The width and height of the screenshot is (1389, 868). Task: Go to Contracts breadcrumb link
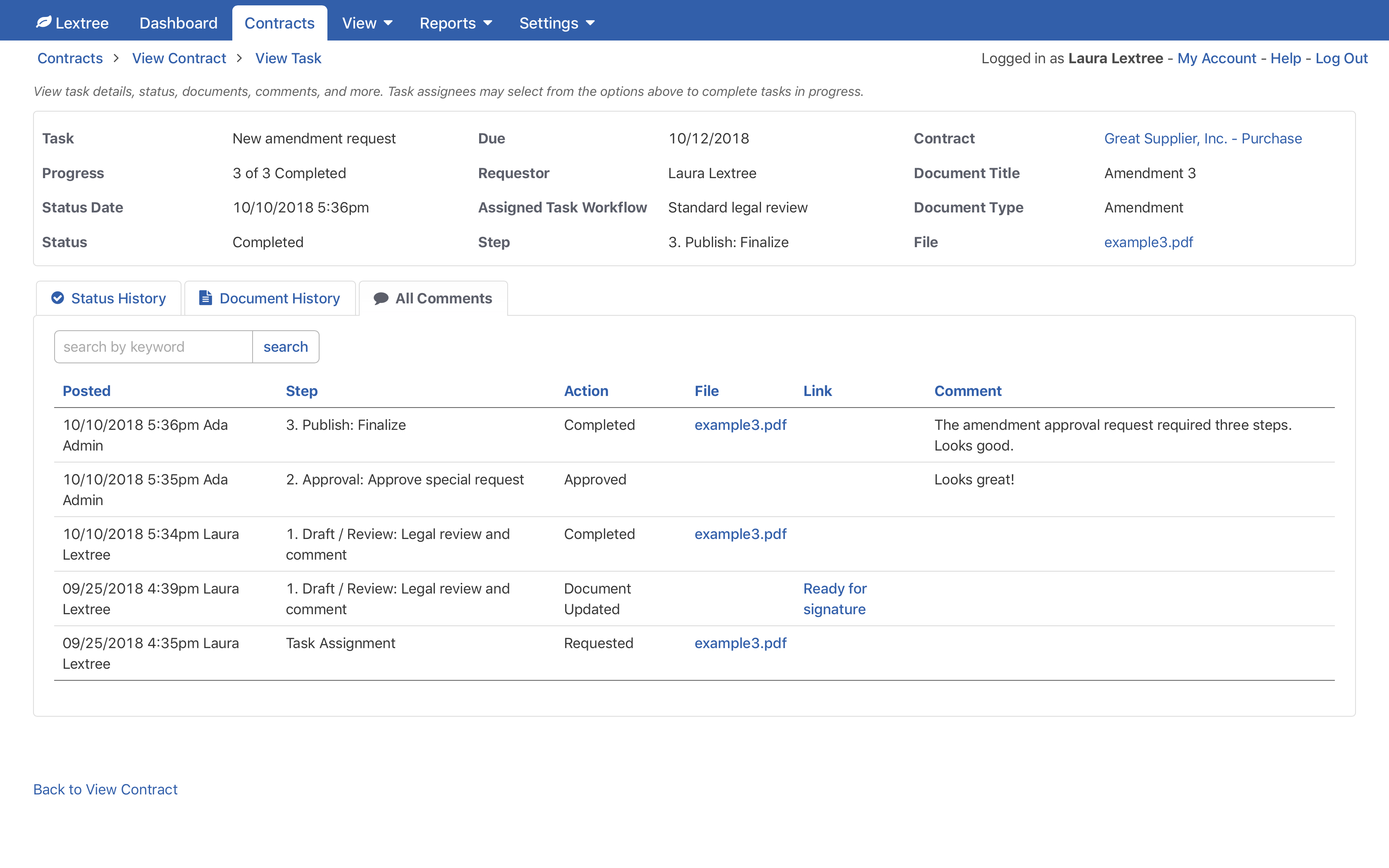point(70,58)
